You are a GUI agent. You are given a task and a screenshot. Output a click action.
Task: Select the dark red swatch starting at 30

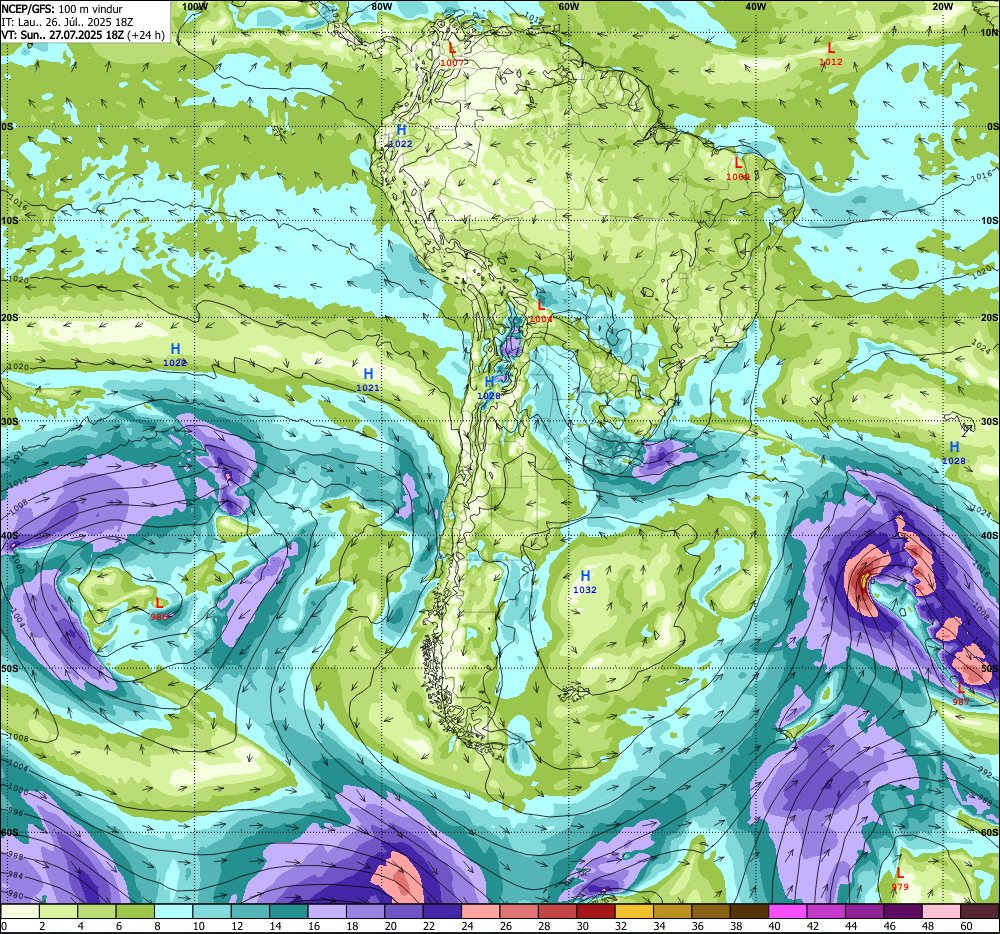pos(596,912)
